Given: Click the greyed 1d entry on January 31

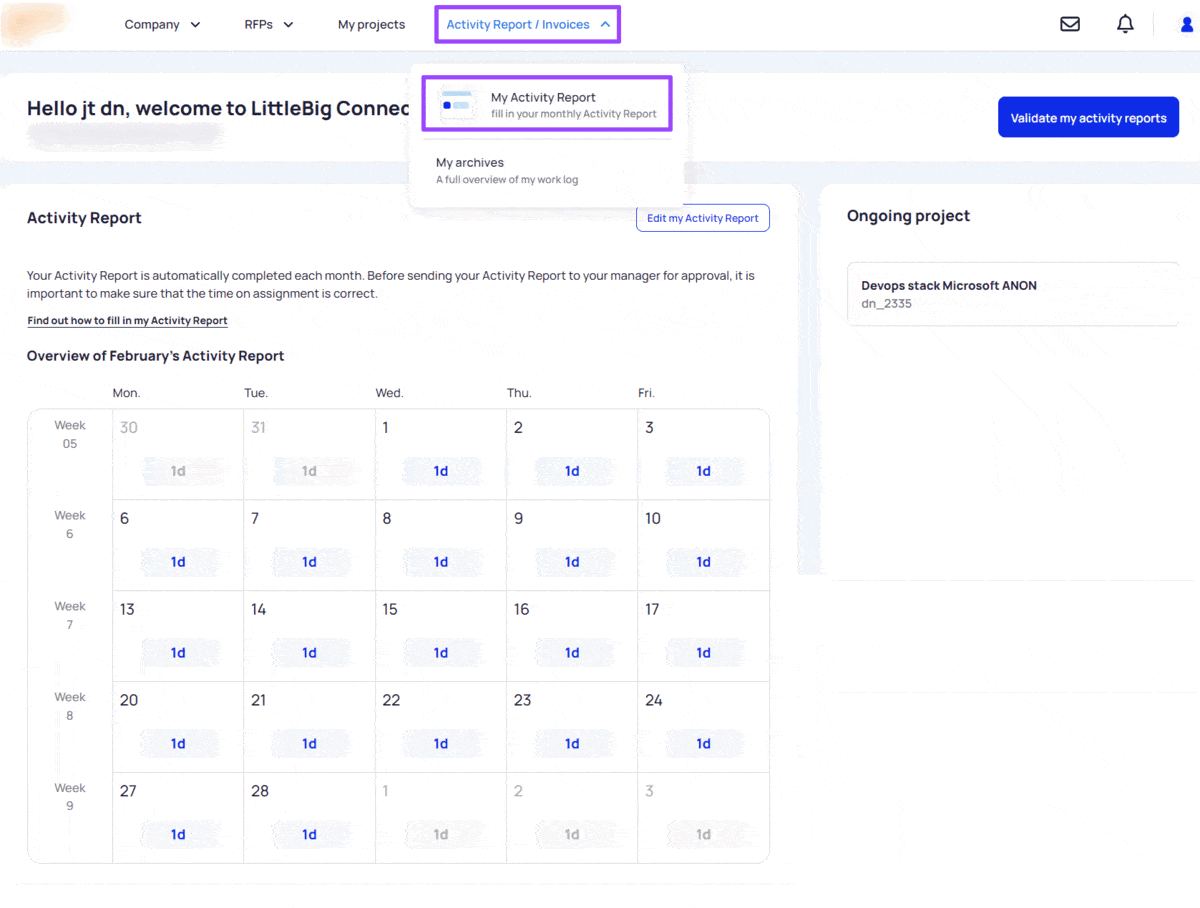Looking at the screenshot, I should 309,471.
